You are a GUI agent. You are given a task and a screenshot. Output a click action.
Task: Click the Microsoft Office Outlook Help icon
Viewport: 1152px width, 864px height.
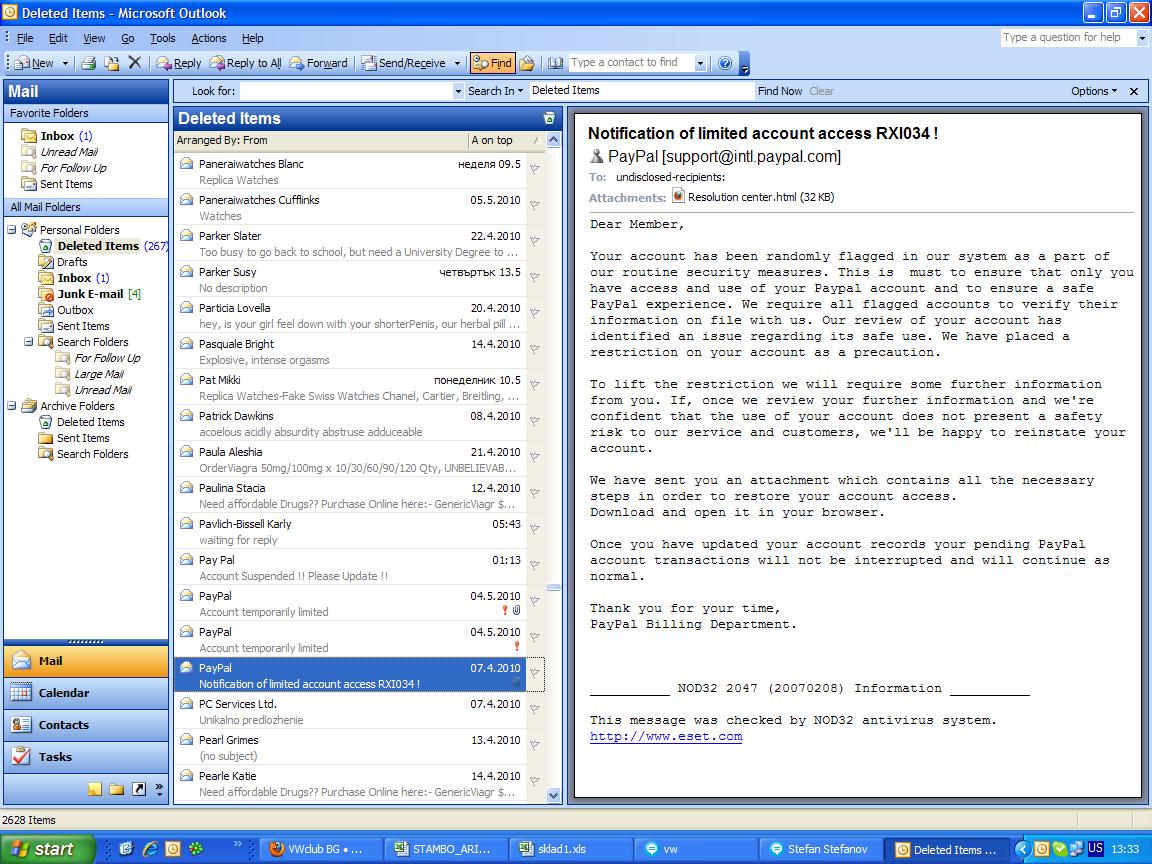725,63
